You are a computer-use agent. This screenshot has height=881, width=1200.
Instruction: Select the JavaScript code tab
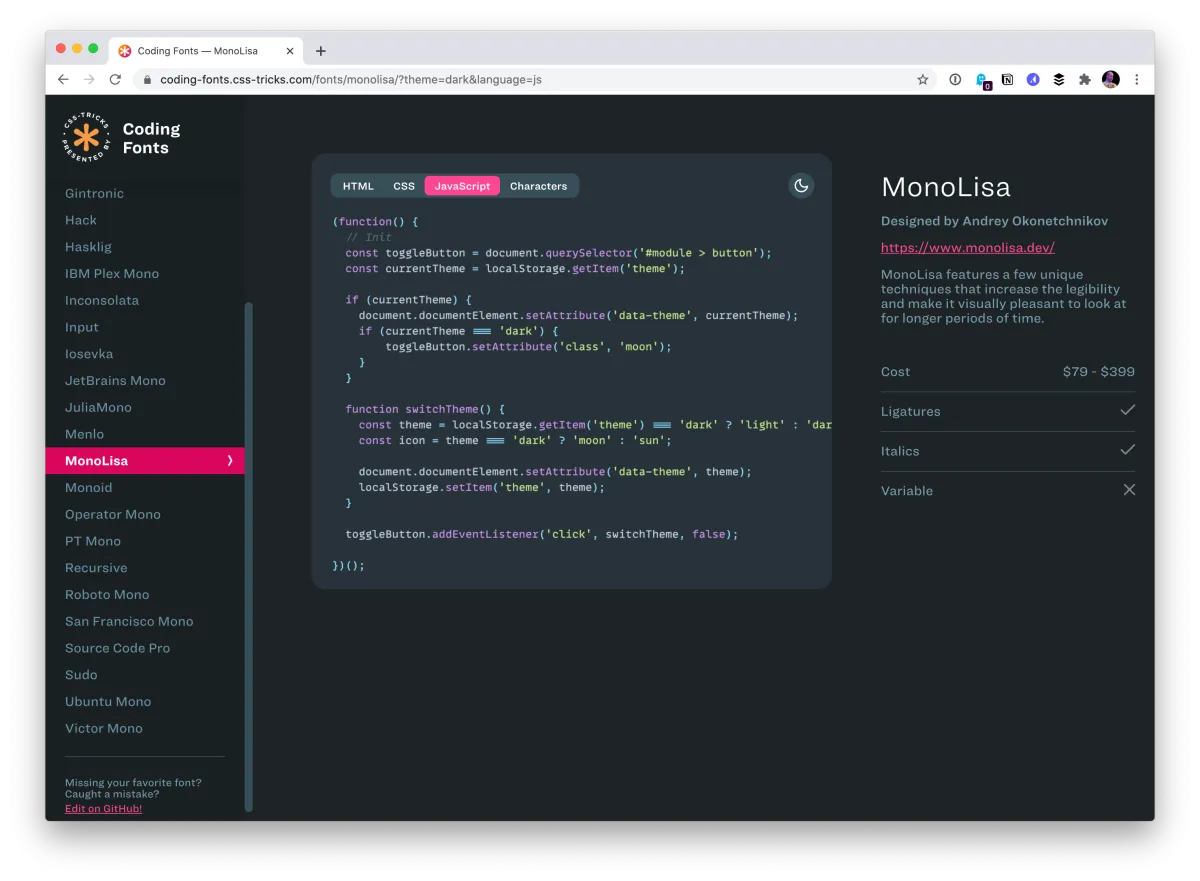462,186
